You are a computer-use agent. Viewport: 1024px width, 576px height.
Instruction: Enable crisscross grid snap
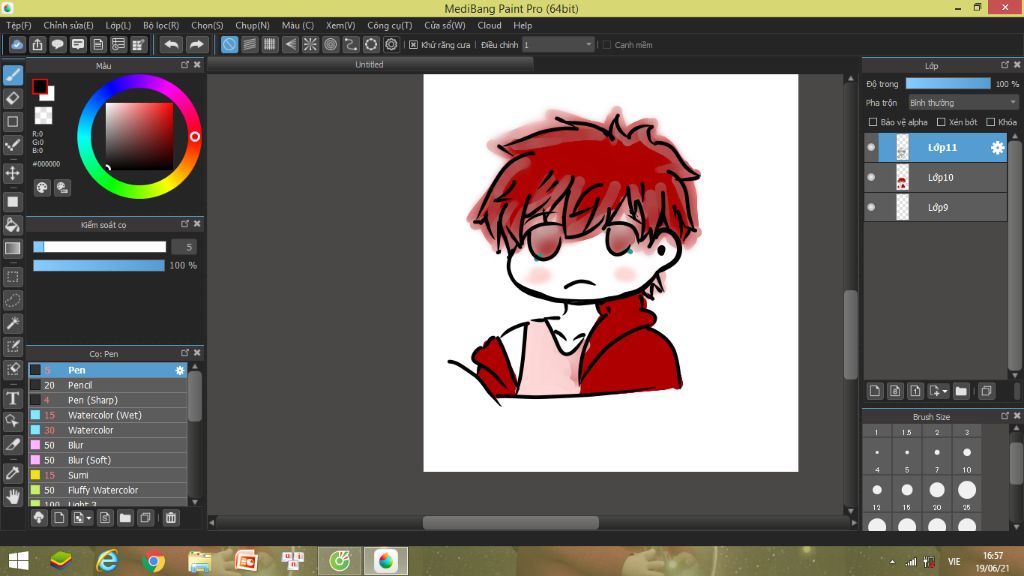point(270,44)
